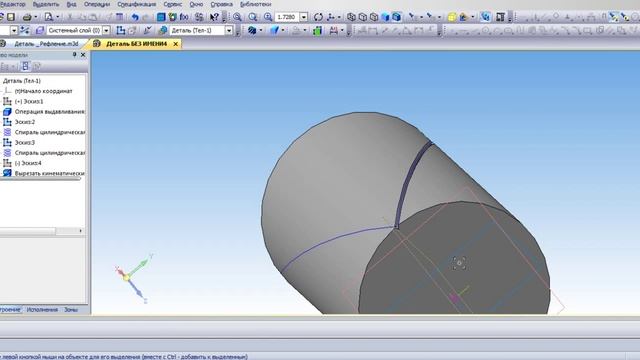Viewport: 640px width, 360px height.
Task: Select Операция выдавливания in model tree
Action: [x=49, y=111]
